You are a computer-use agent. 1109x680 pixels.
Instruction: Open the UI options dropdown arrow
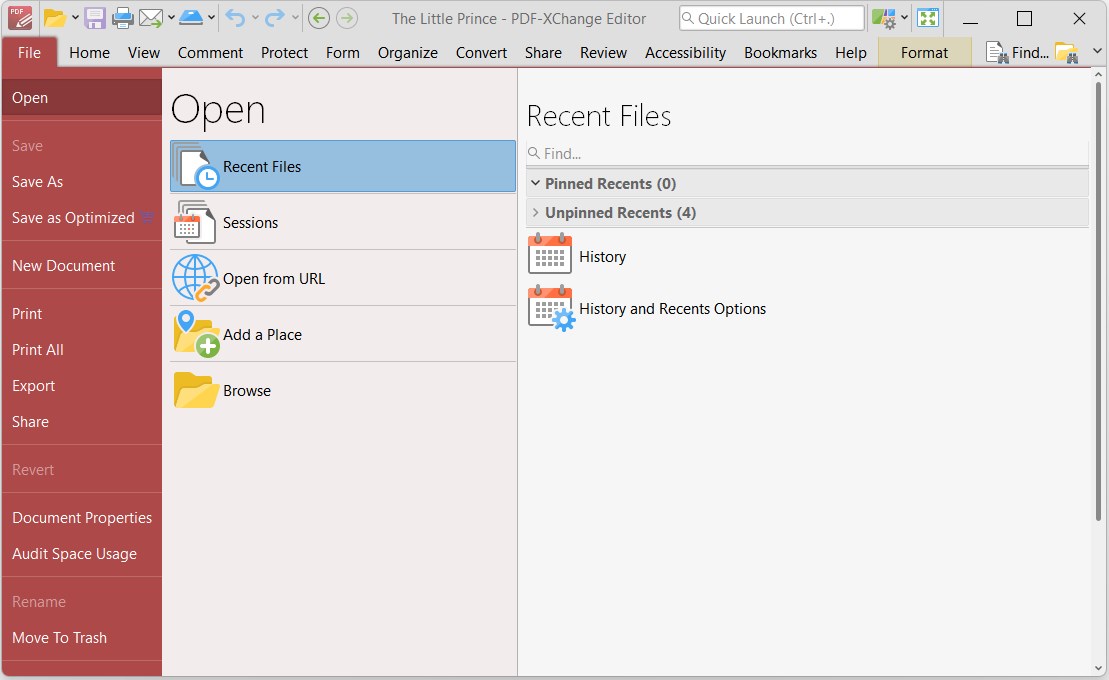pos(904,18)
